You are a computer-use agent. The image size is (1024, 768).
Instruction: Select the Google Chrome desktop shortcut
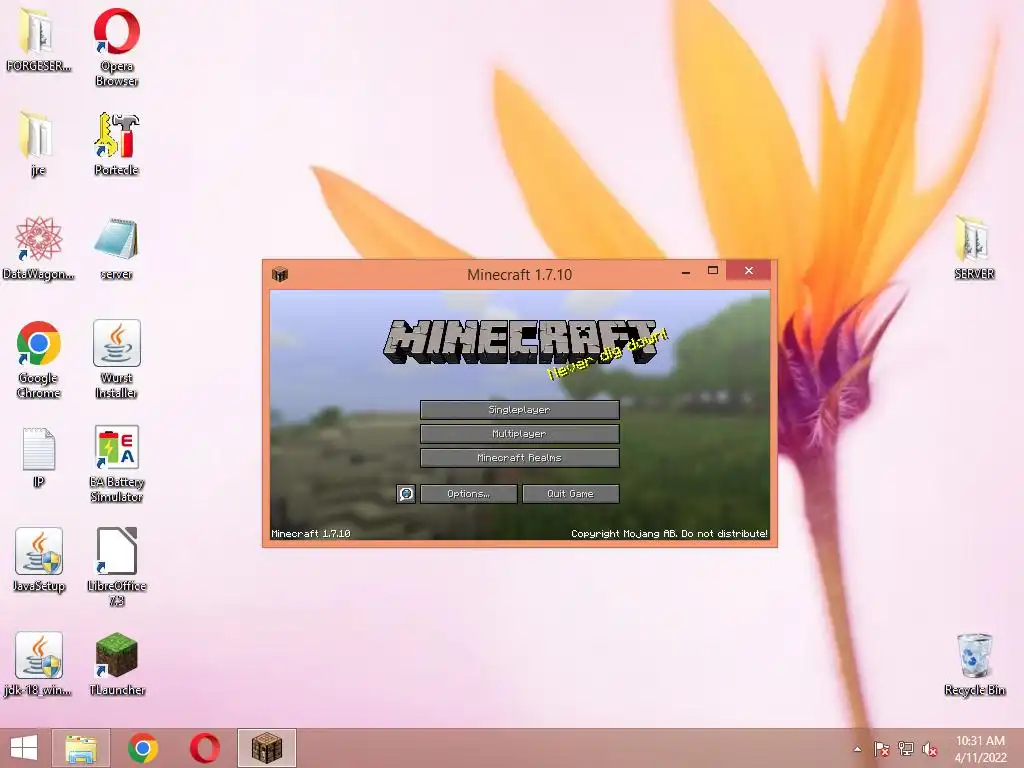click(x=38, y=359)
